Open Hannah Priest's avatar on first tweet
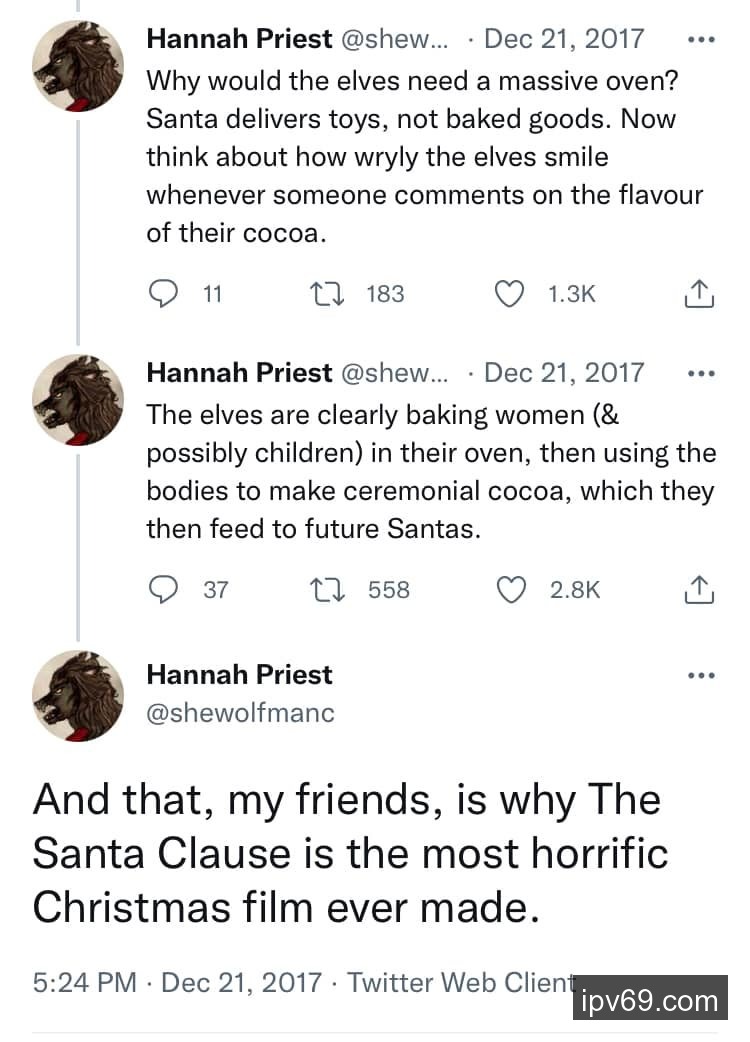The height and width of the screenshot is (1042, 750). tap(78, 64)
